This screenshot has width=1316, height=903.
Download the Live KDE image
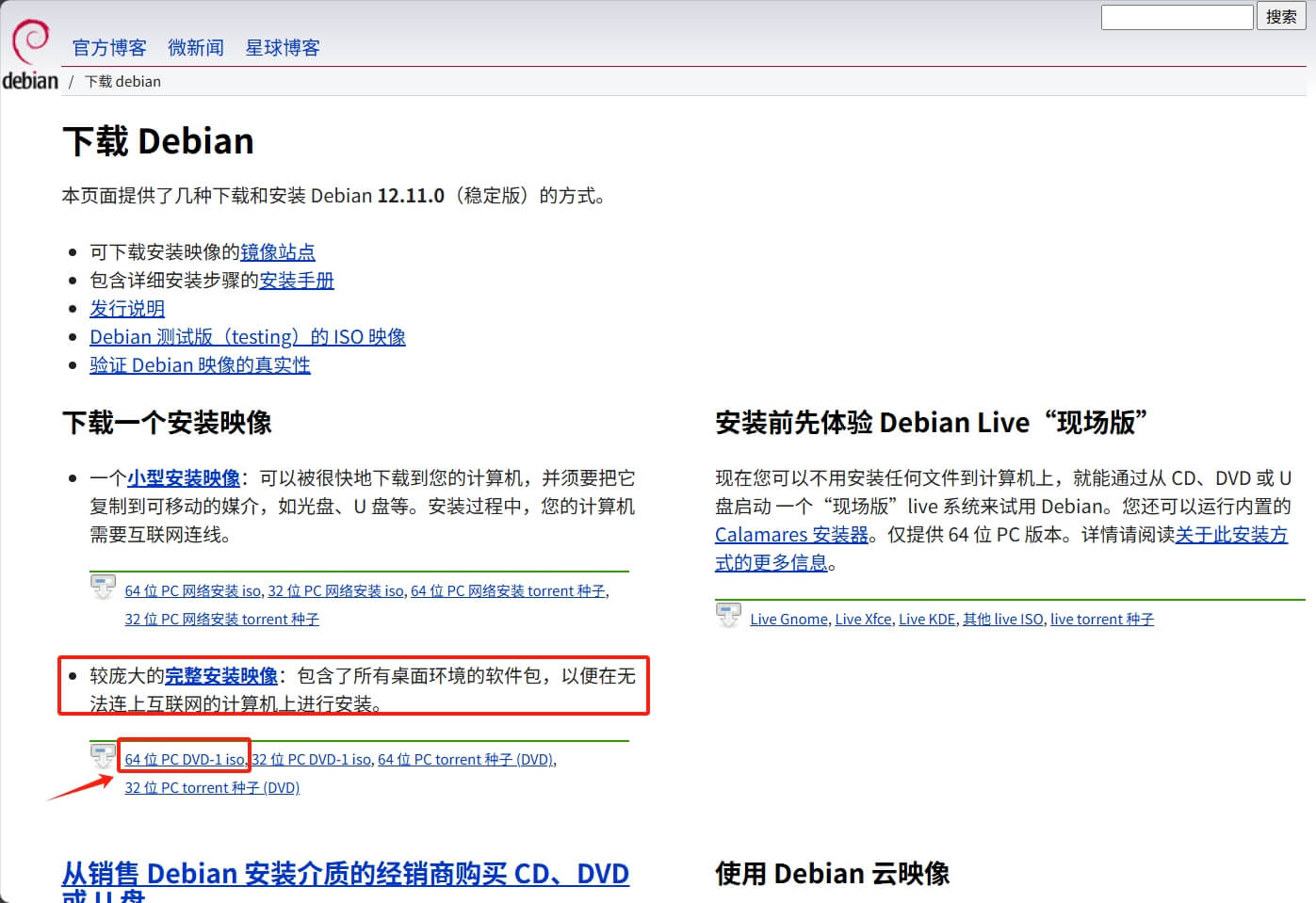(927, 620)
